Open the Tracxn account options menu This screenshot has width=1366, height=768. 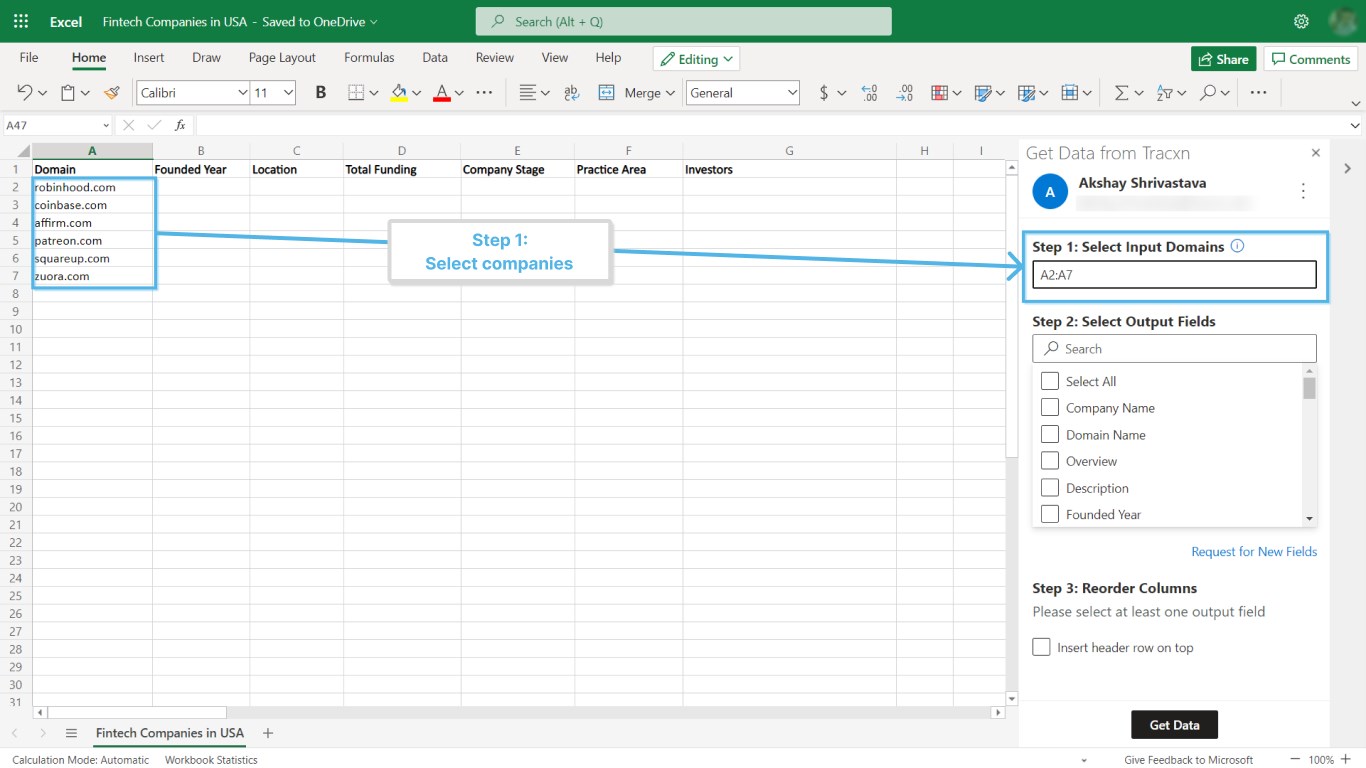[x=1303, y=190]
